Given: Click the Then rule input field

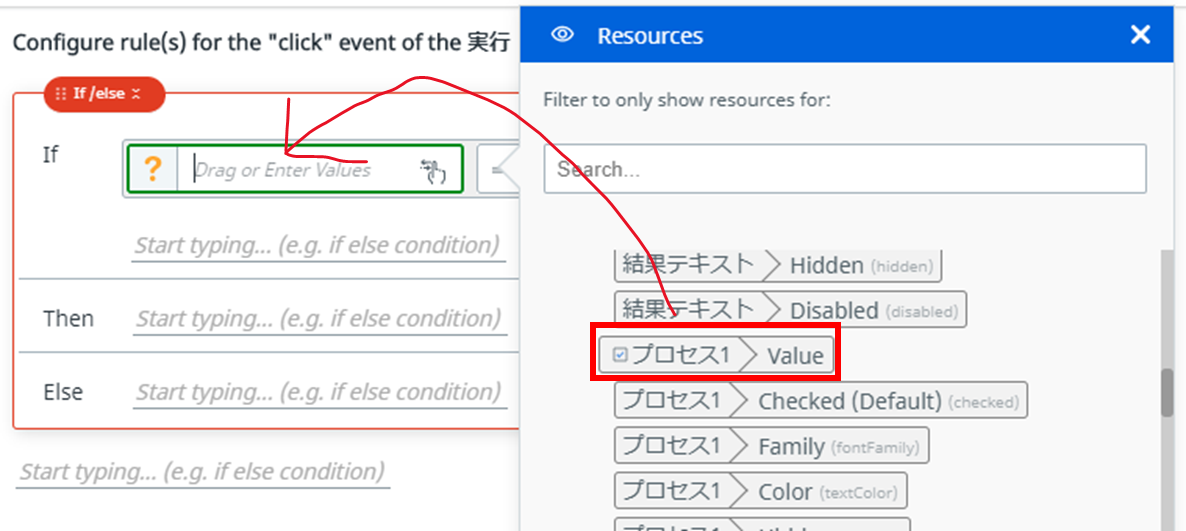Looking at the screenshot, I should click(x=319, y=319).
